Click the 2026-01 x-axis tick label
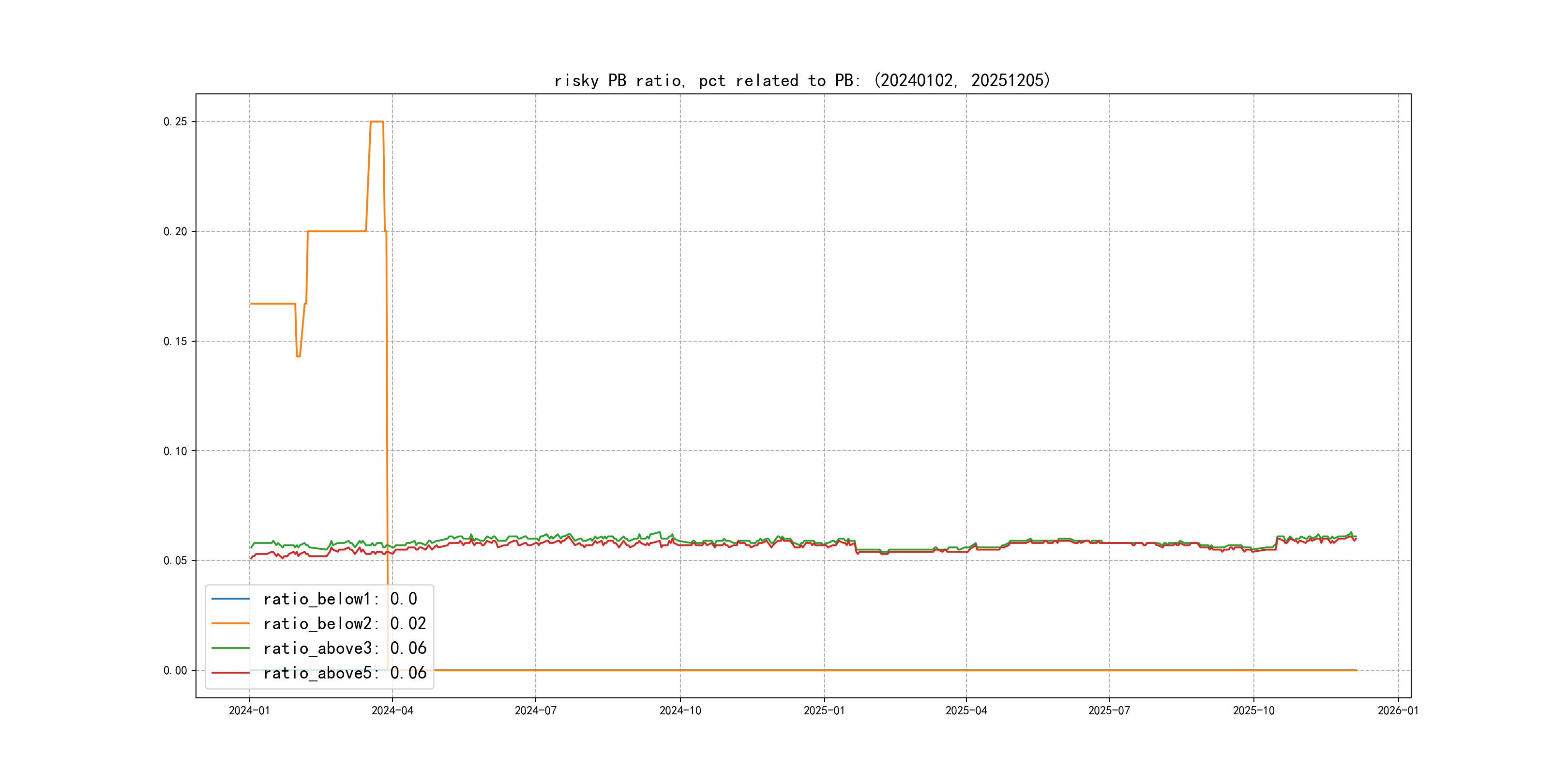 point(1398,710)
